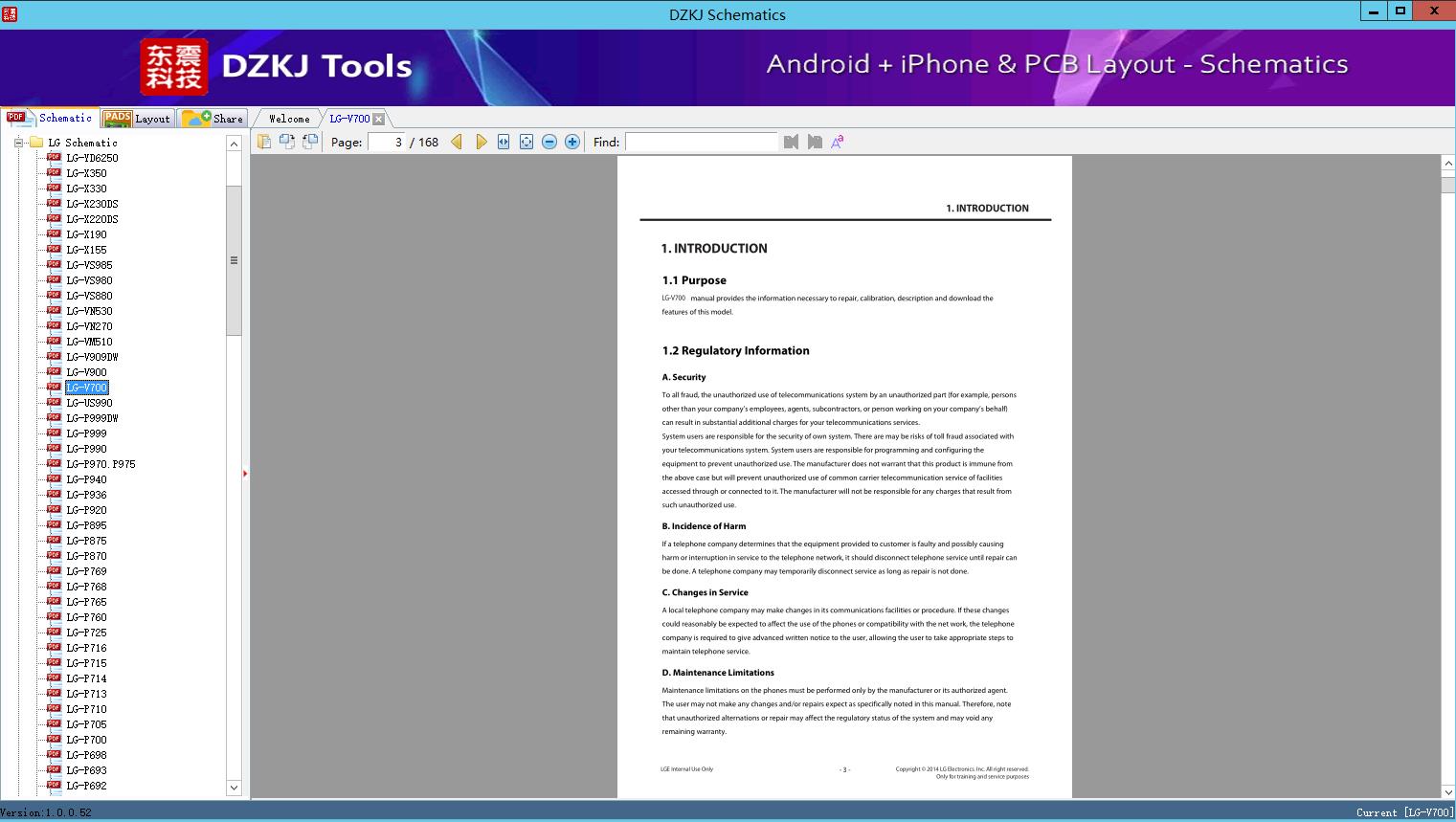Switch to the Schematic tab
Image resolution: width=1456 pixels, height=822 pixels.
point(50,118)
